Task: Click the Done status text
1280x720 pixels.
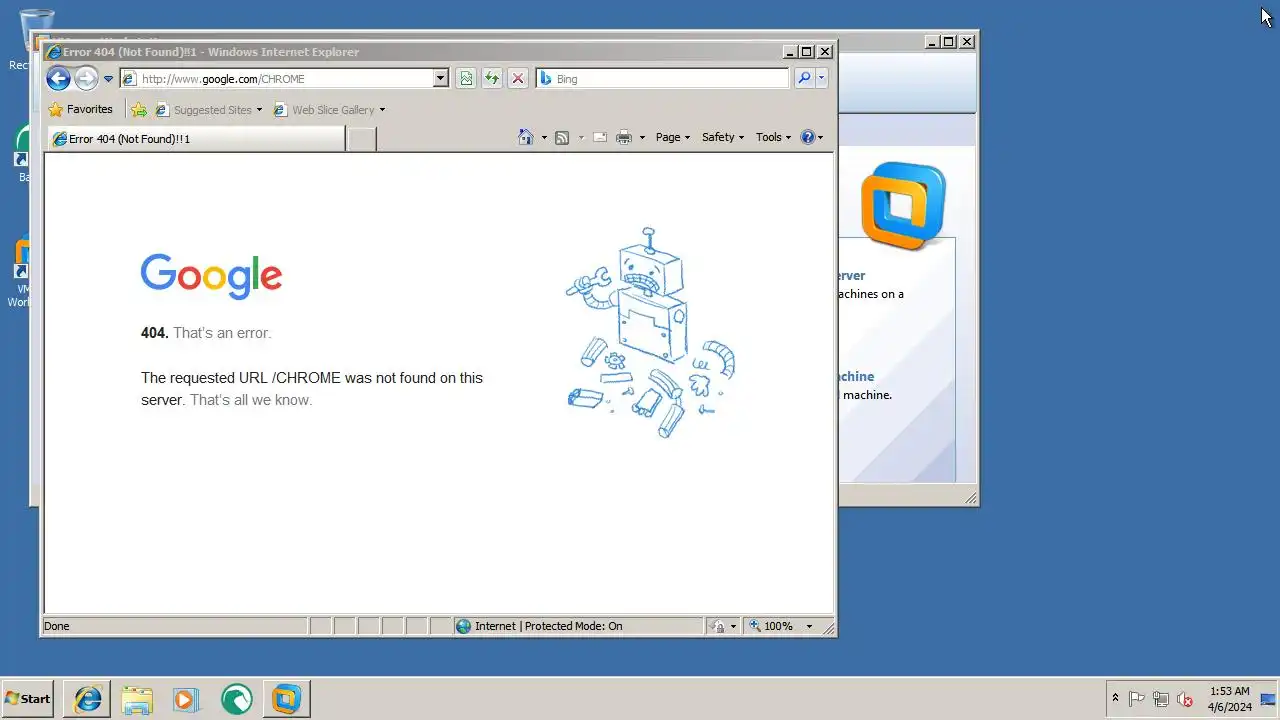Action: [57, 626]
